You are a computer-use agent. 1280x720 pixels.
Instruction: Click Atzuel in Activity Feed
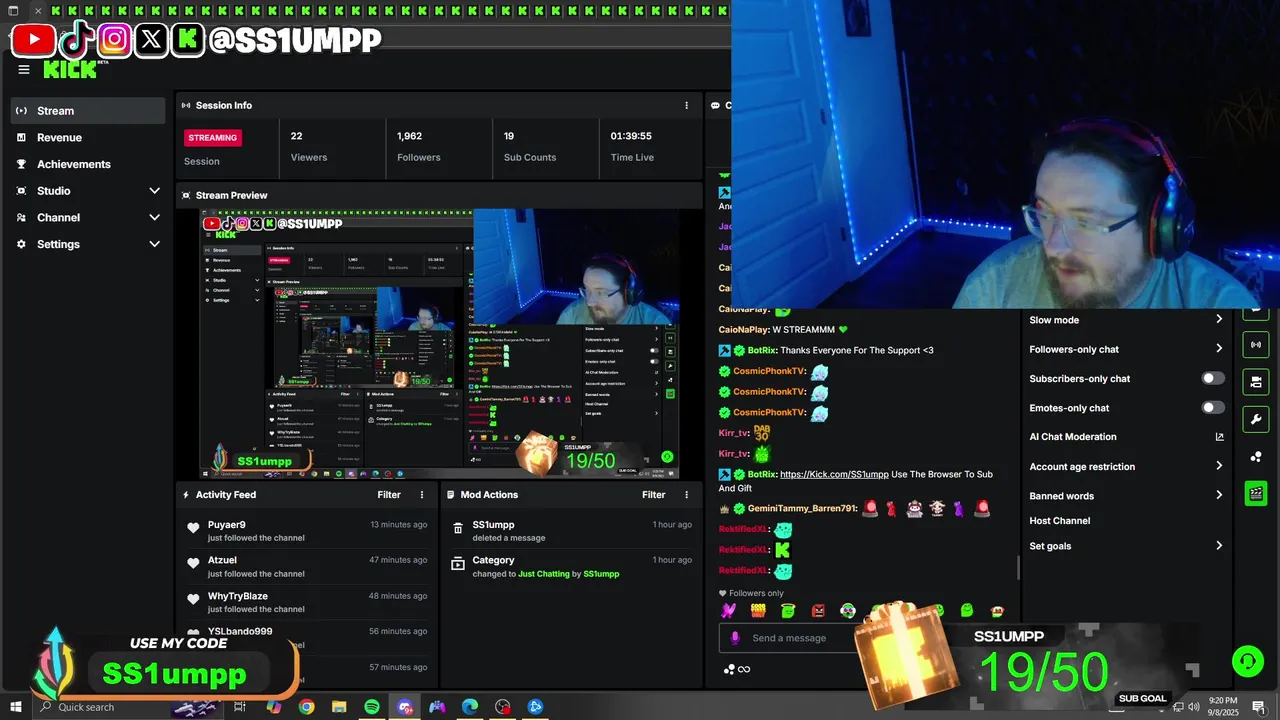222,560
